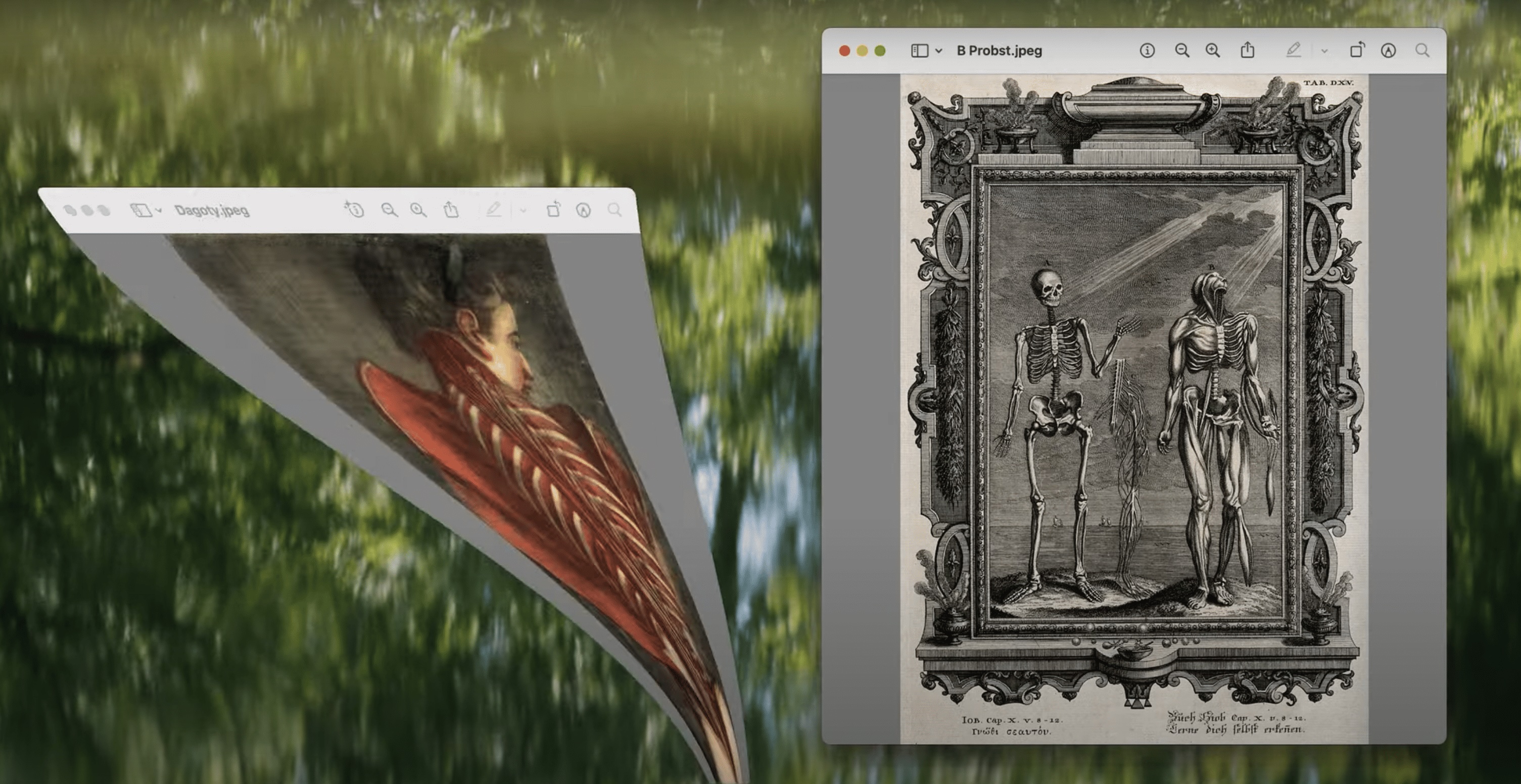Click the B Probst.jpeg window title
This screenshot has width=1521, height=784.
[999, 51]
